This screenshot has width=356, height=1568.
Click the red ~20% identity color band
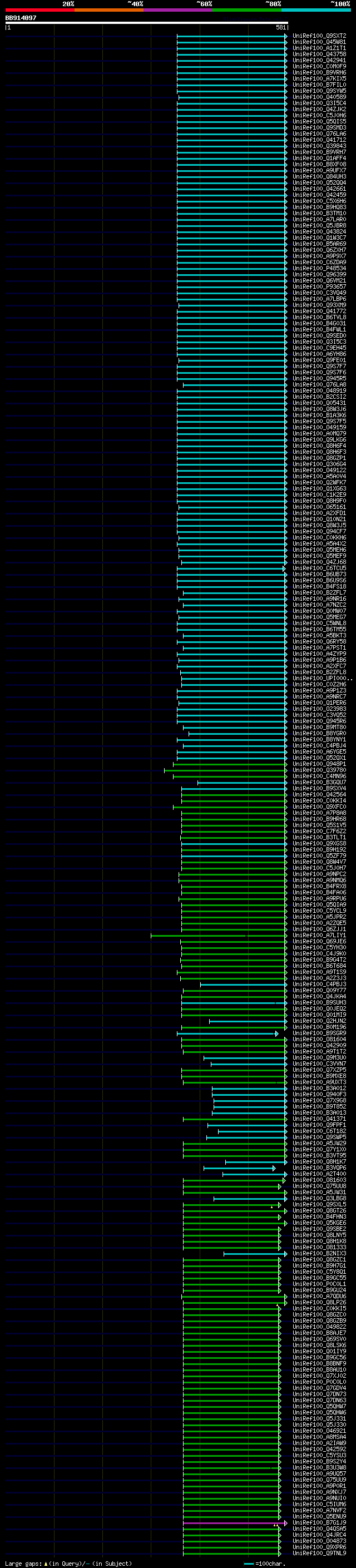coord(39,10)
